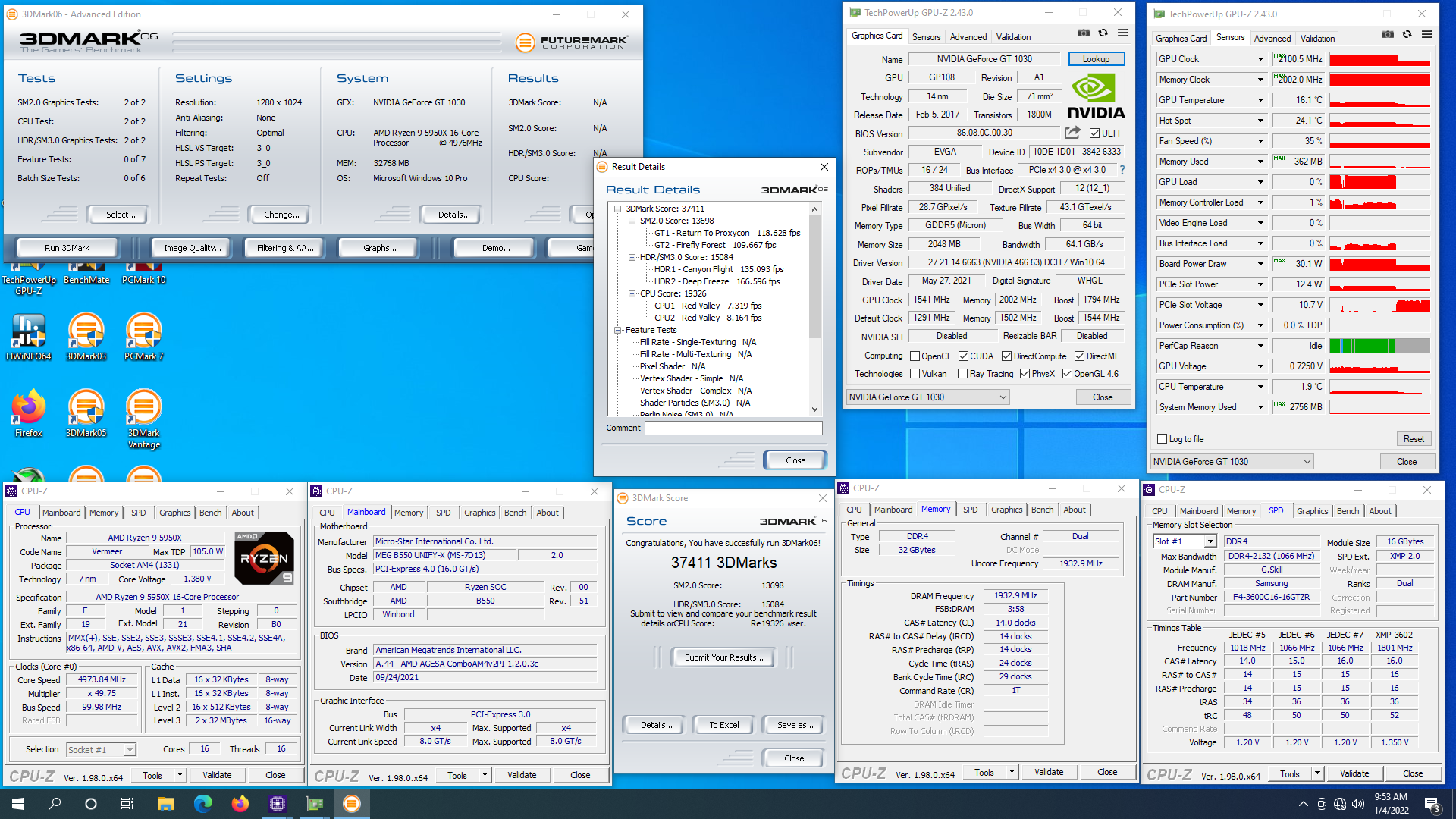This screenshot has width=1456, height=819.
Task: Click into the Comment field in Result Details
Action: [x=733, y=428]
